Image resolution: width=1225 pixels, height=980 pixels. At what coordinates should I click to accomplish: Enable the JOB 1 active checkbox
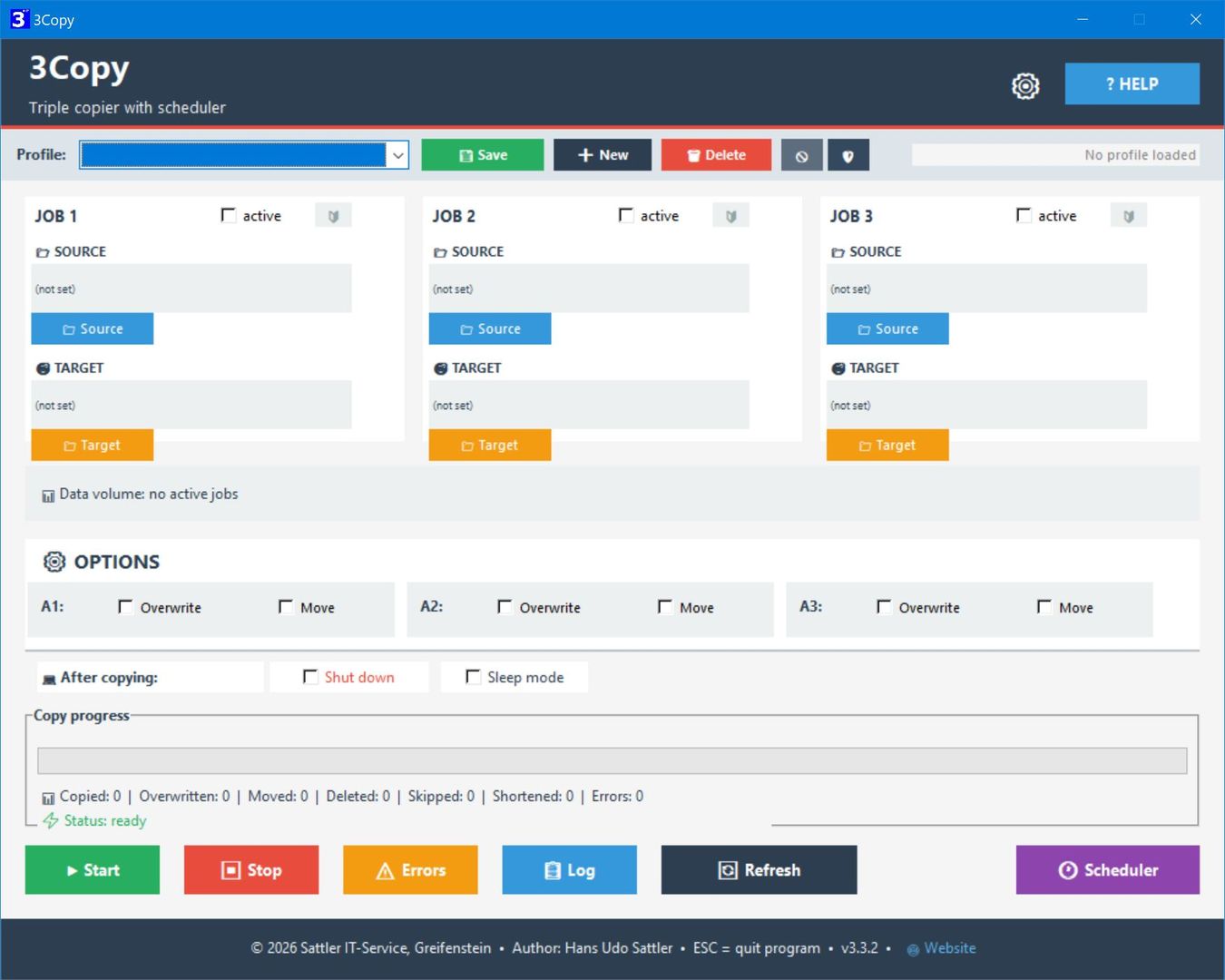coord(229,215)
